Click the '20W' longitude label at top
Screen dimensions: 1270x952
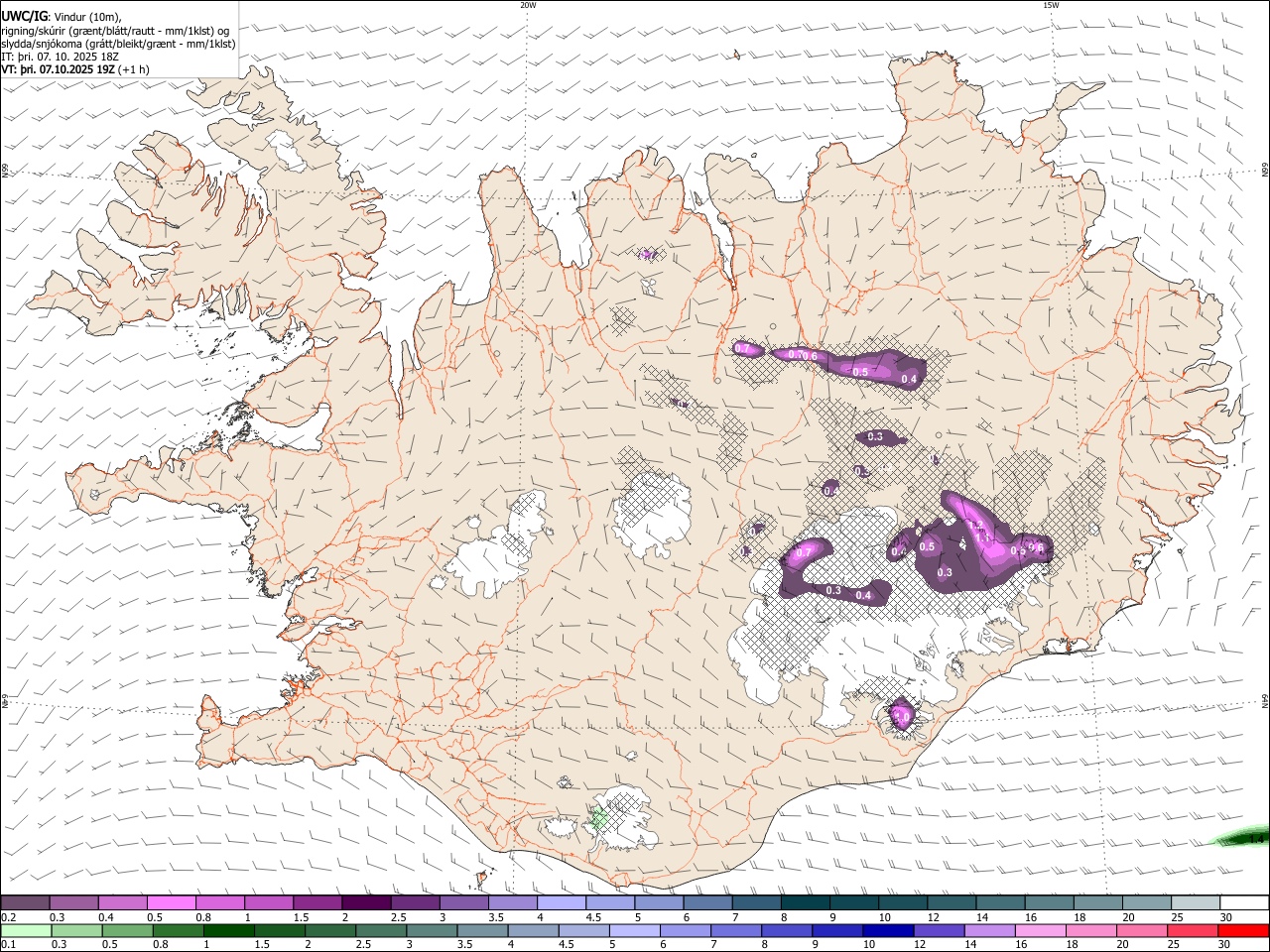point(528,5)
